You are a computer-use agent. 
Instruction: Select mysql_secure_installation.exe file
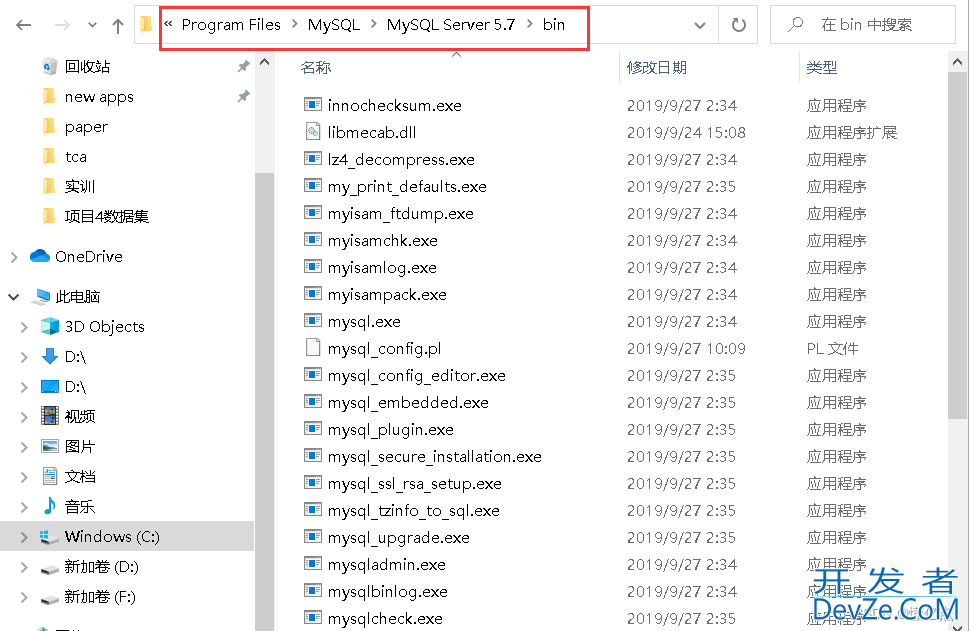coord(434,457)
